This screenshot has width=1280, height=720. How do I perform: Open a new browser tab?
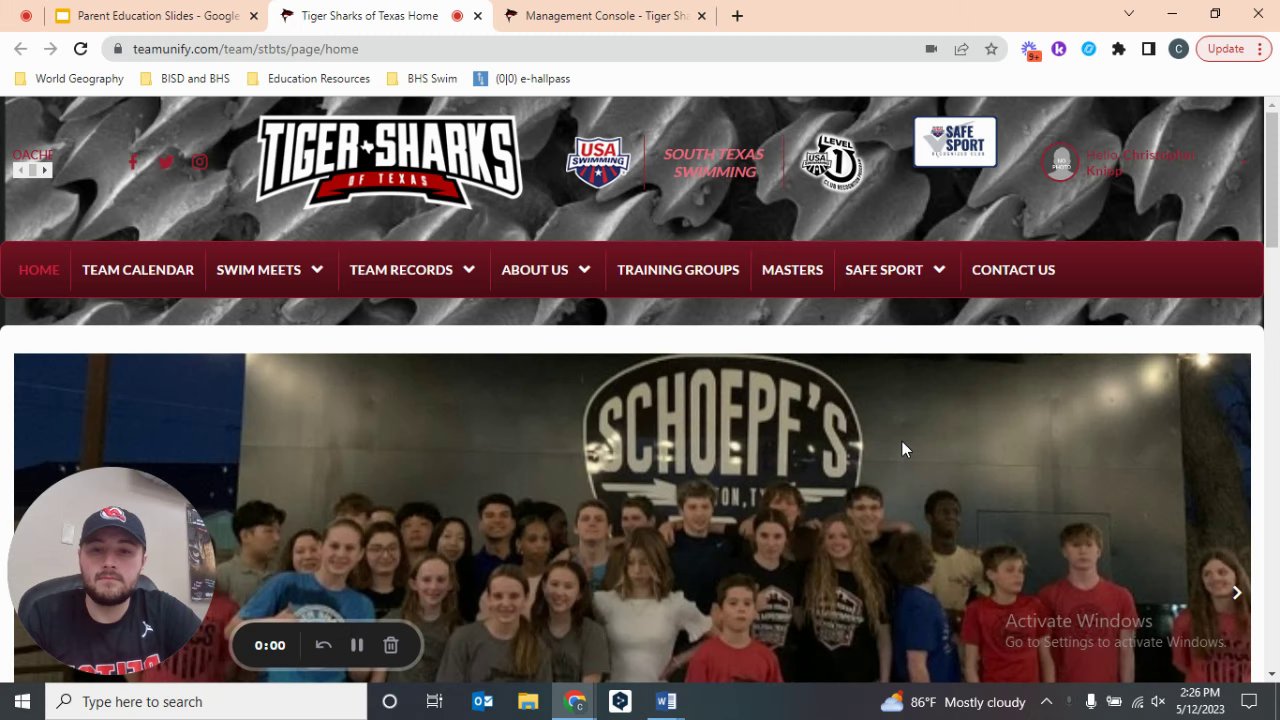(x=737, y=16)
